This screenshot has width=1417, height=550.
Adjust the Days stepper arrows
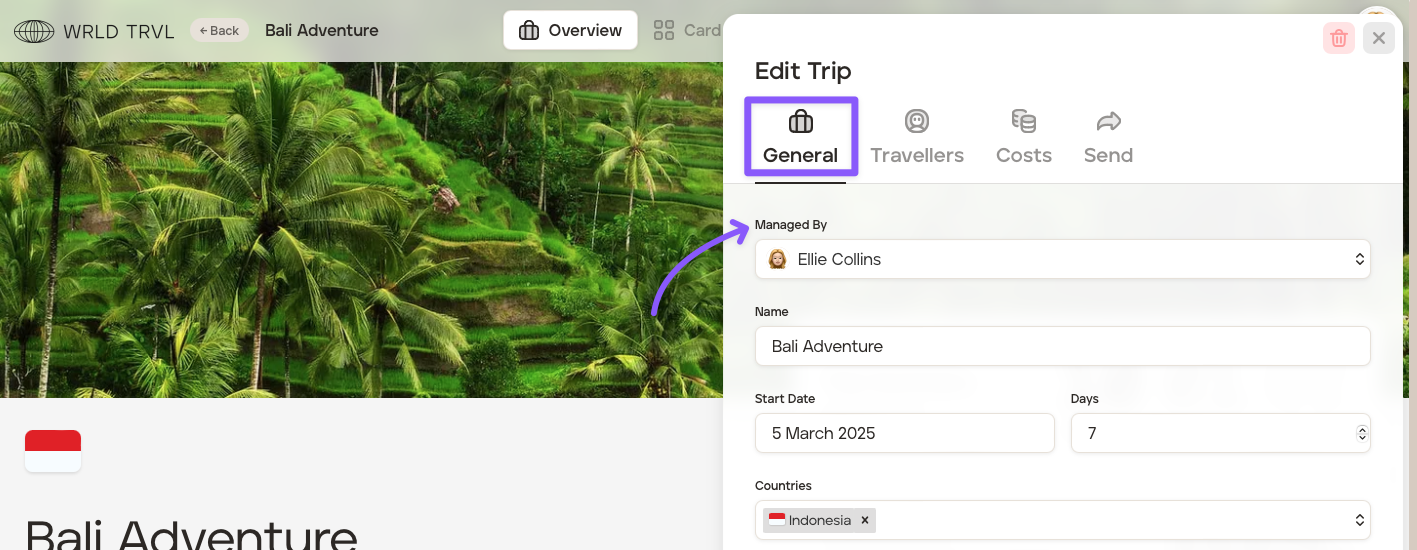click(x=1361, y=433)
